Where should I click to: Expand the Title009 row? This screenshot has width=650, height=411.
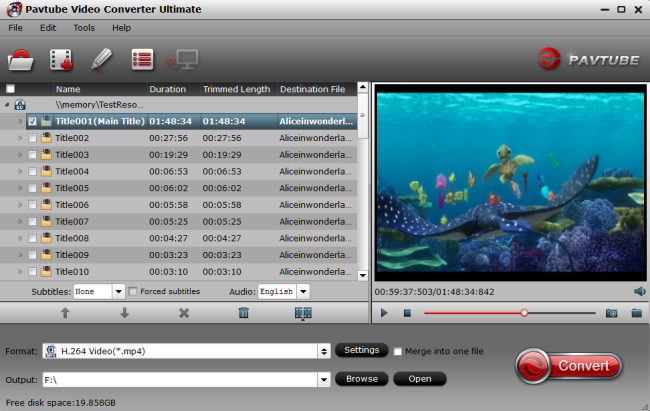click(x=20, y=255)
